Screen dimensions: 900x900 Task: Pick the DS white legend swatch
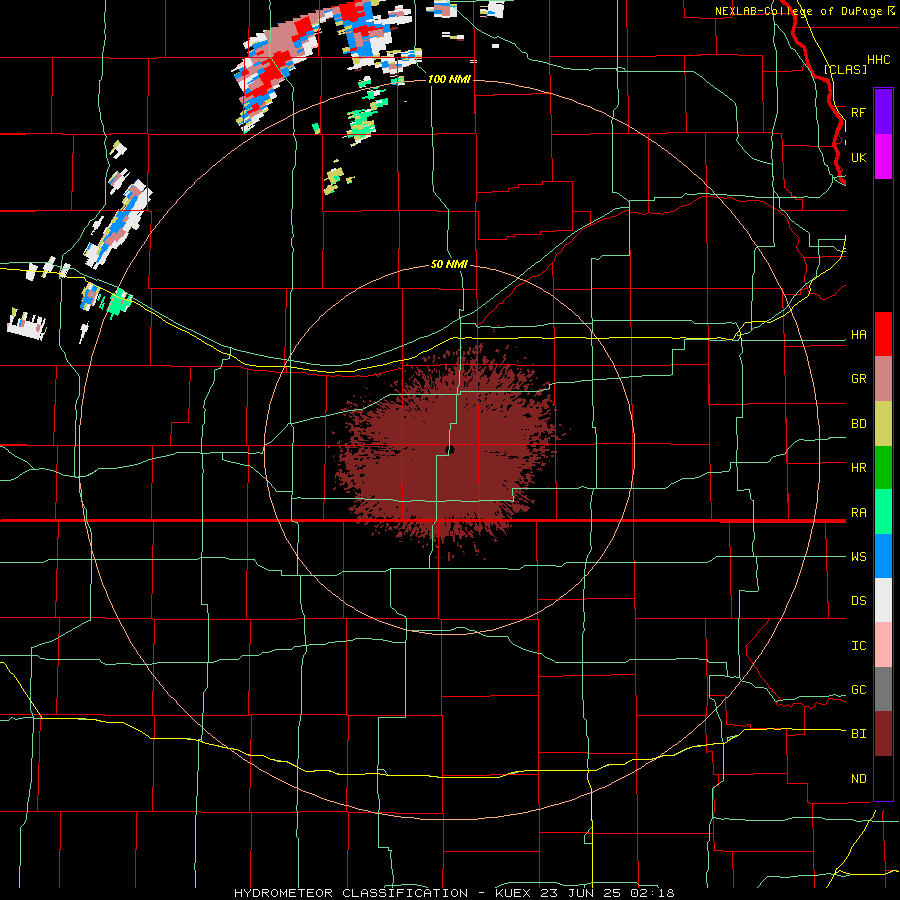[x=883, y=600]
